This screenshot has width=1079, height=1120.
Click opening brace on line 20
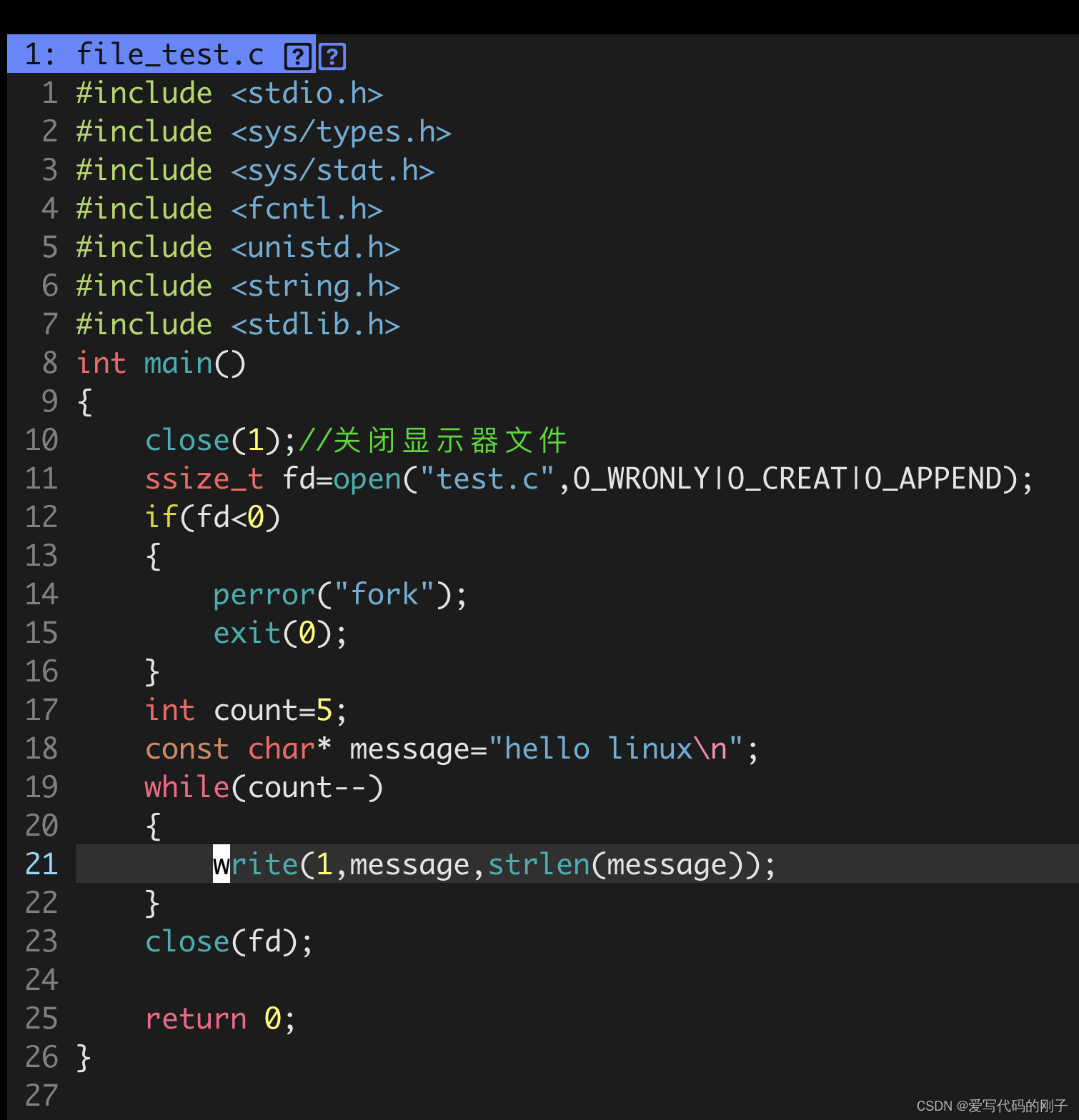[153, 826]
